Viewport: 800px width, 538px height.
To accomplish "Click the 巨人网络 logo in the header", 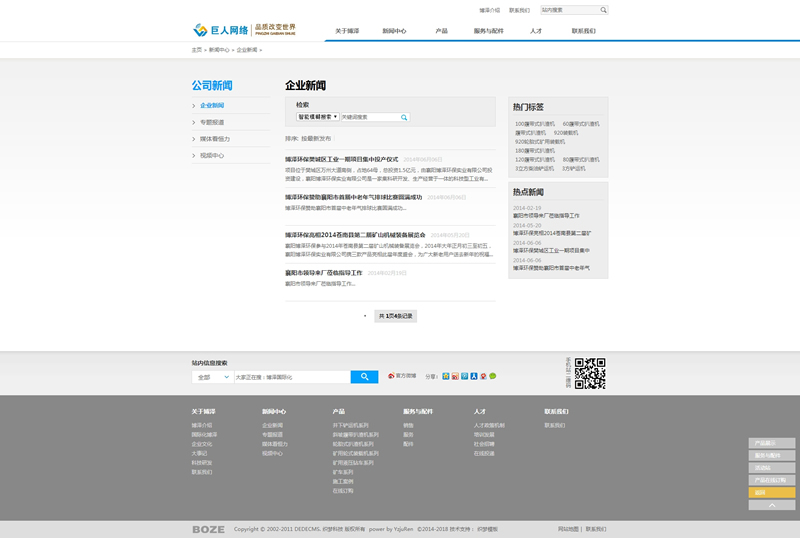I will tap(220, 30).
